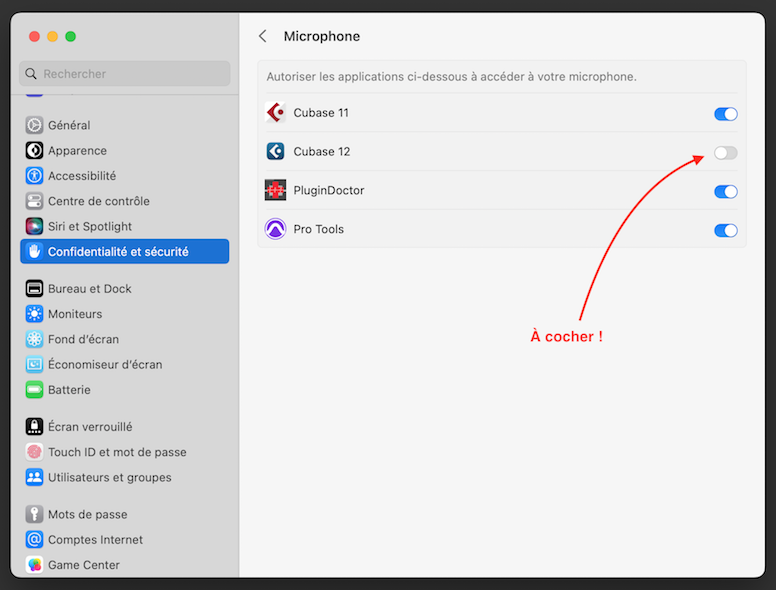Open Général settings section
776x590 pixels.
(x=69, y=125)
